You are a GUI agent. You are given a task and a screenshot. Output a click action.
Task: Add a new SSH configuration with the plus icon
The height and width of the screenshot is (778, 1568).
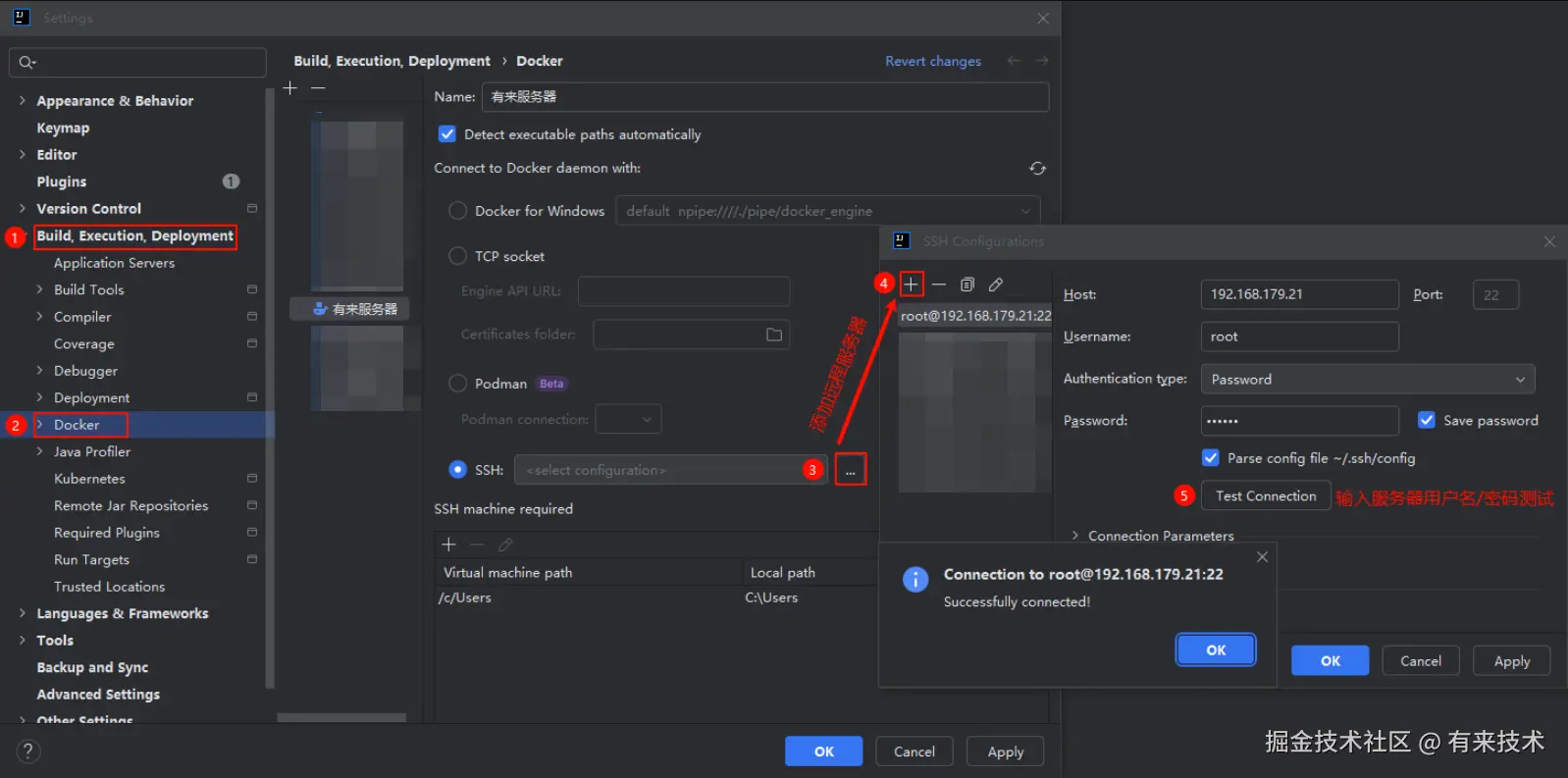911,285
